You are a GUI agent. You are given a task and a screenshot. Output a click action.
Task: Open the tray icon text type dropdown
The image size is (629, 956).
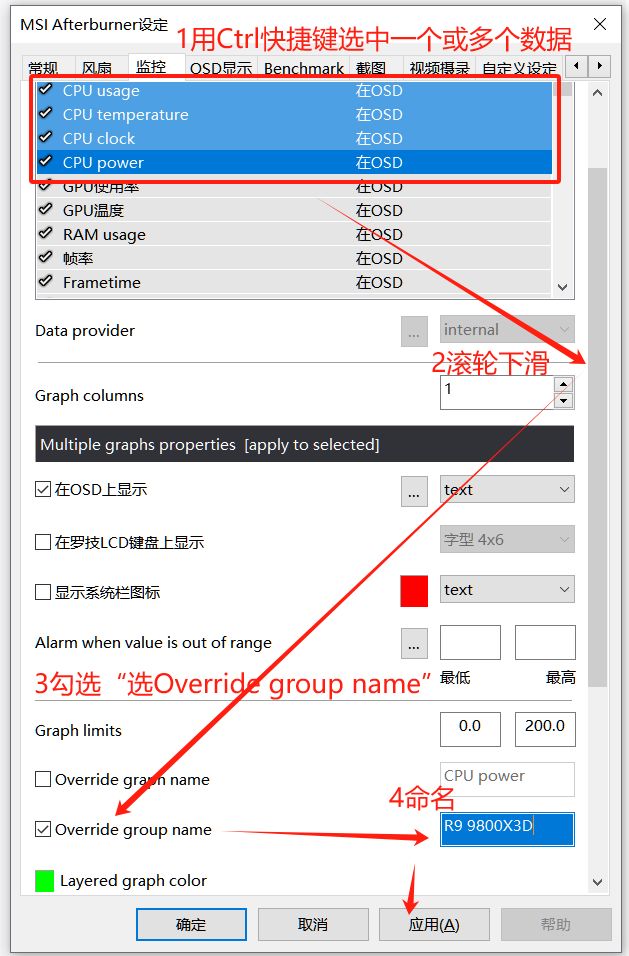pyautogui.click(x=507, y=590)
